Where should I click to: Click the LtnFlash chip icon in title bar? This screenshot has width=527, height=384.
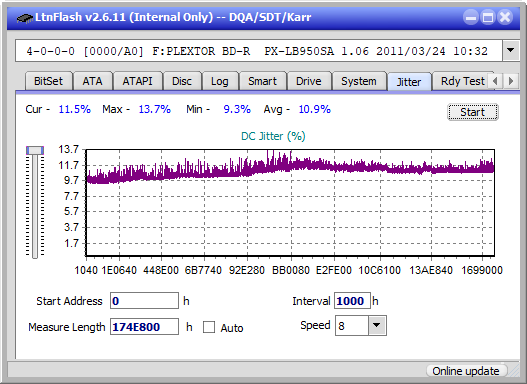(24, 17)
